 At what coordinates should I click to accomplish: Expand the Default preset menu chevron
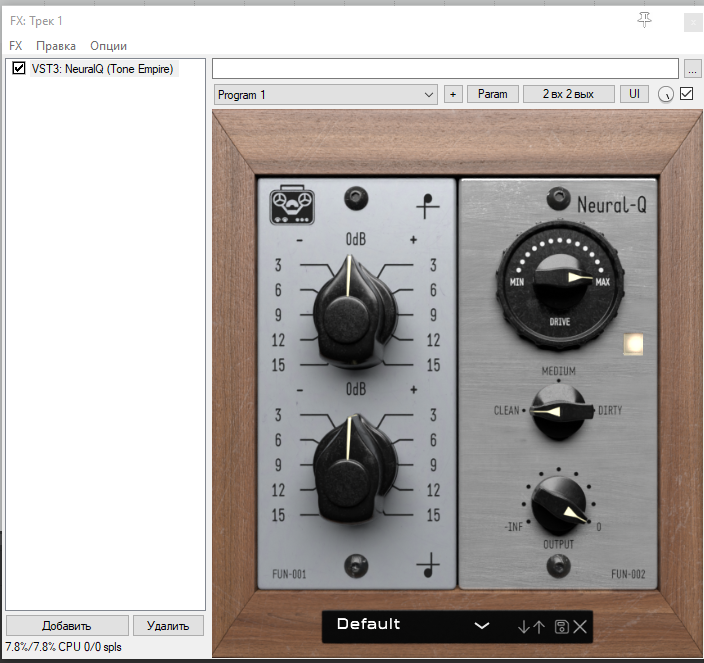(482, 625)
